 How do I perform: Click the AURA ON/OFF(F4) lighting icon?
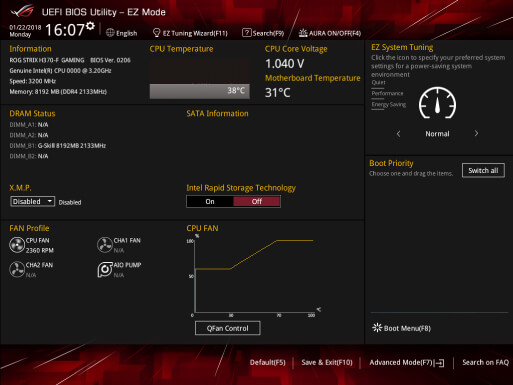tap(303, 33)
